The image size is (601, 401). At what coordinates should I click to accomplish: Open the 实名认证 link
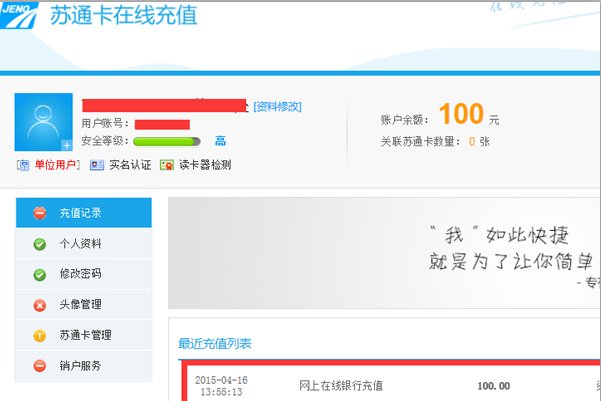(x=130, y=165)
